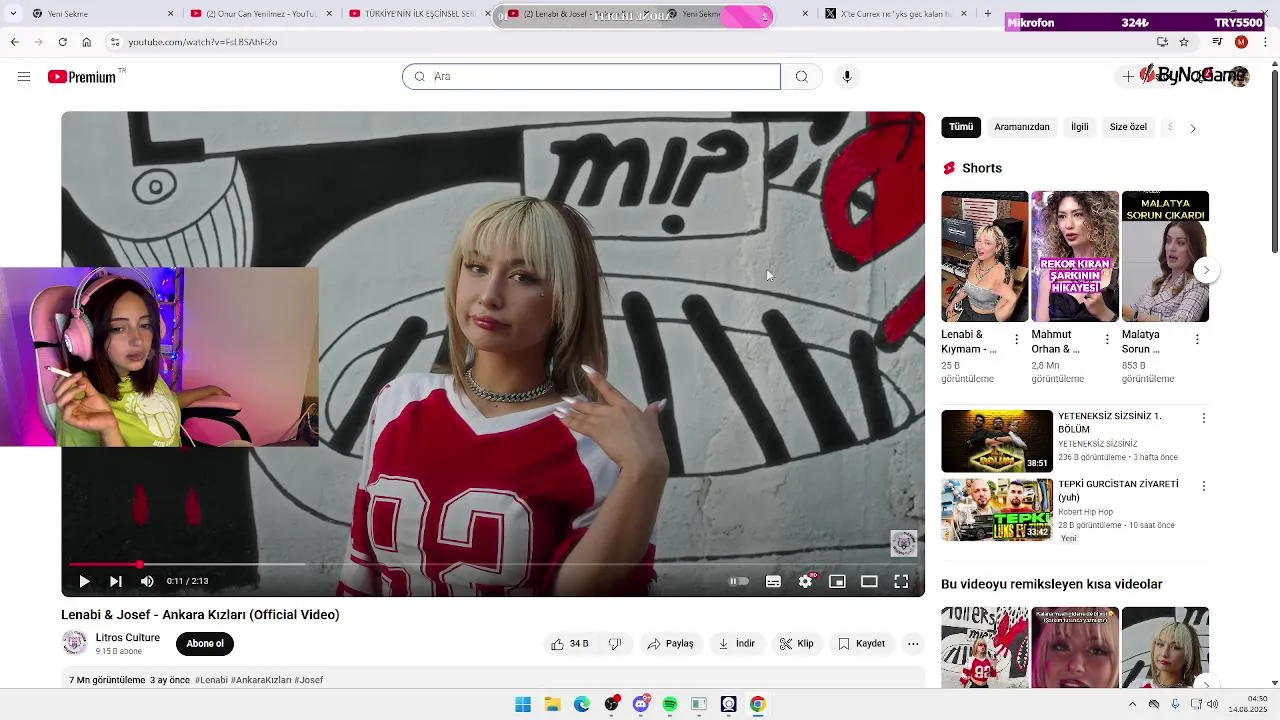Open Mahmut Orhan short thumbnail

(1075, 257)
